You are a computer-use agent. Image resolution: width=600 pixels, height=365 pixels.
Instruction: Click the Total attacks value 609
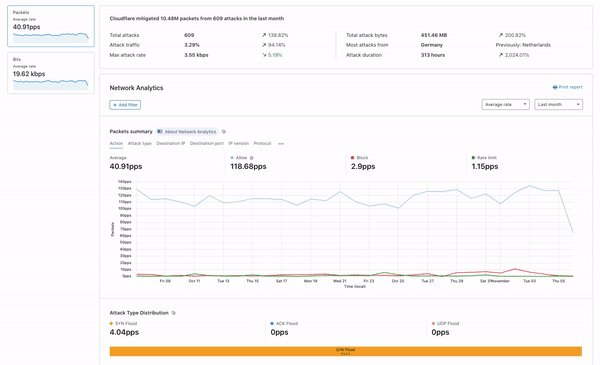tap(189, 35)
